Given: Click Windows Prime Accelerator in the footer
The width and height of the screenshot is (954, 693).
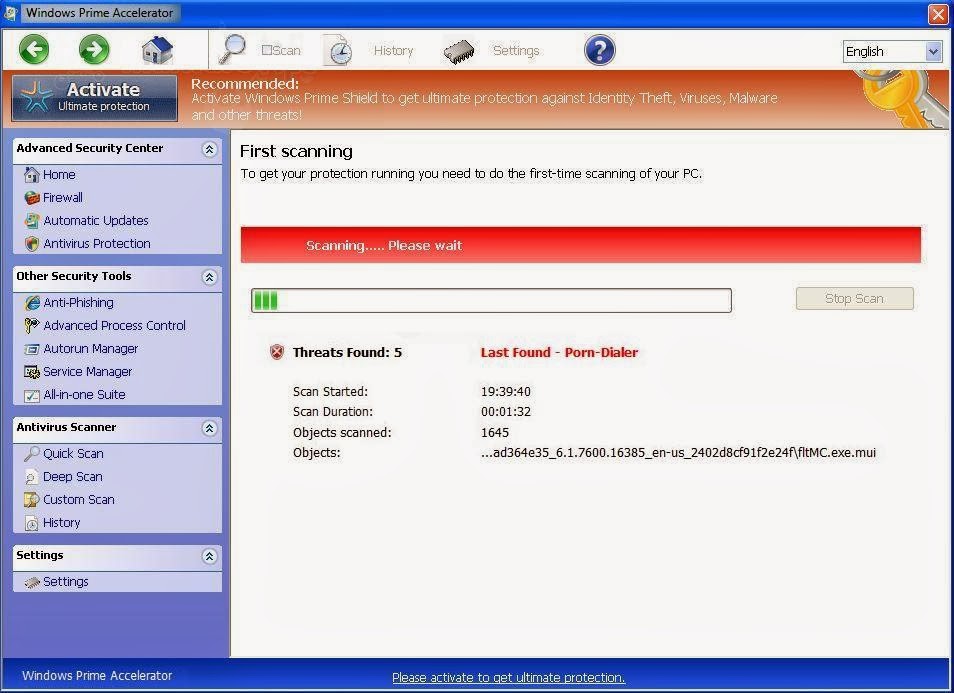Looking at the screenshot, I should click(97, 675).
